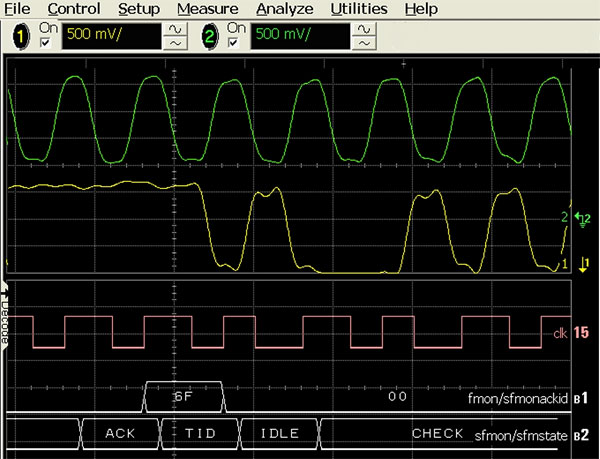Click the clk digital channel label
The image size is (600, 459).
click(x=560, y=334)
